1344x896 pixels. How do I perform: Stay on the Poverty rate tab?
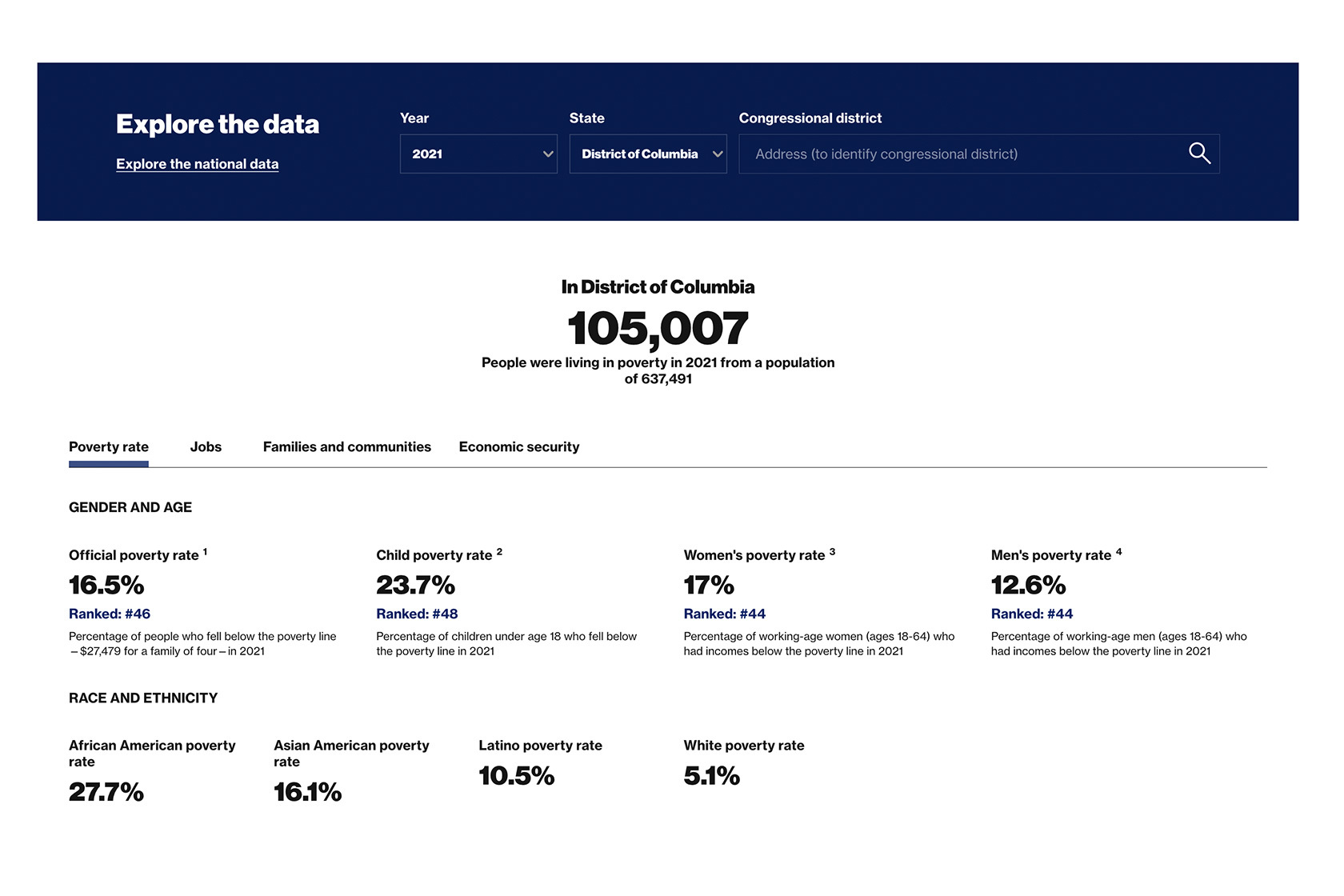[108, 446]
